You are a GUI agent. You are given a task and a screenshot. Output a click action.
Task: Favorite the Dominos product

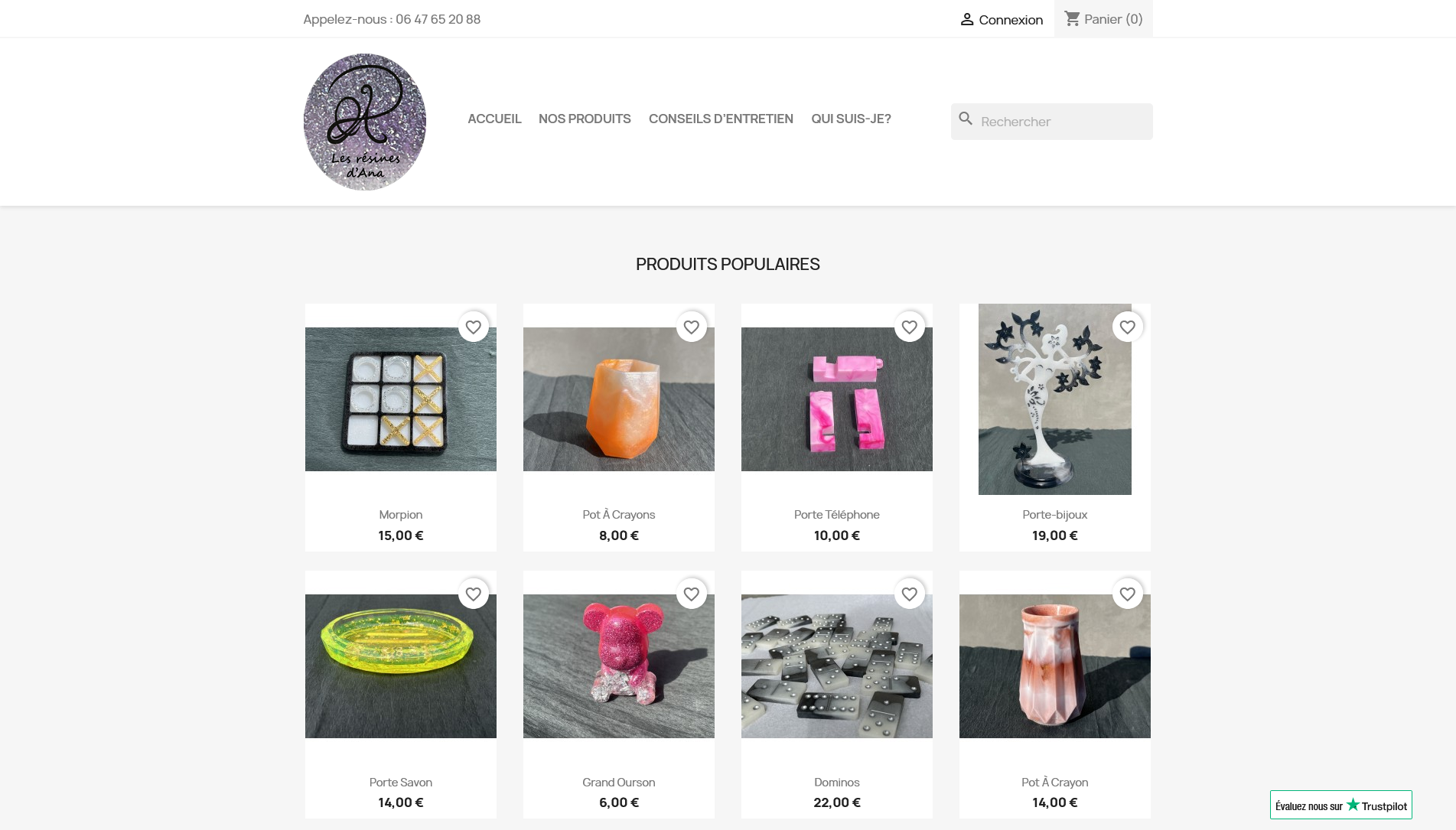pyautogui.click(x=910, y=594)
